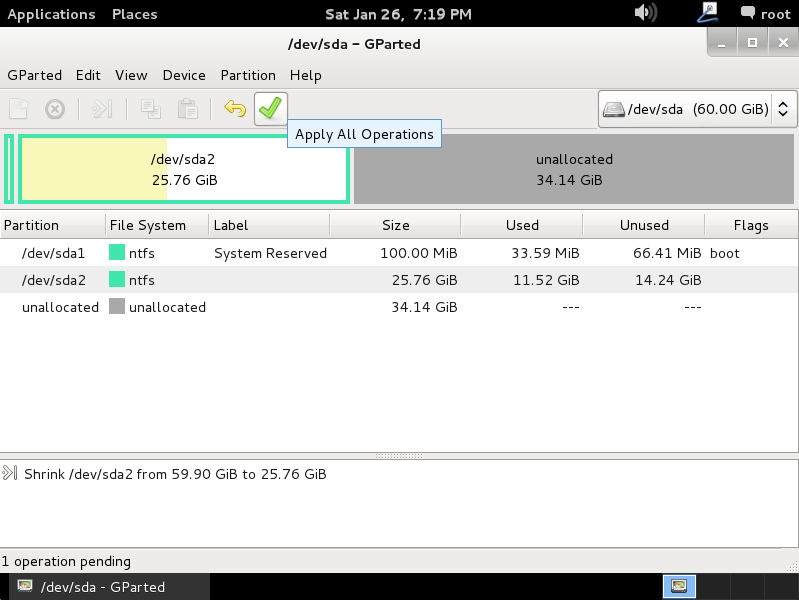The width and height of the screenshot is (799, 600).
Task: Click the Paste partition toolbar icon
Action: pos(187,109)
